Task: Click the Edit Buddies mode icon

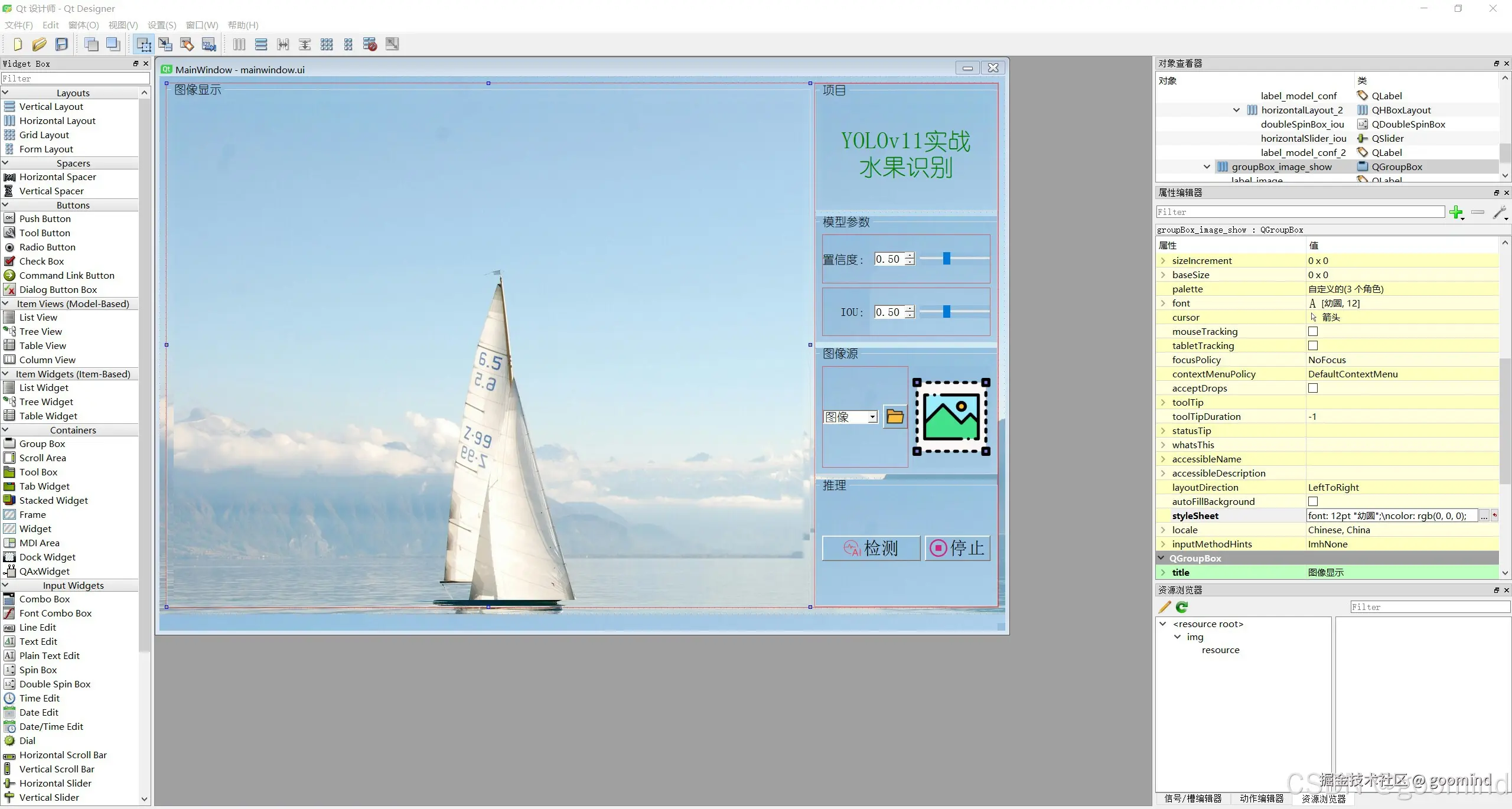Action: click(x=187, y=44)
